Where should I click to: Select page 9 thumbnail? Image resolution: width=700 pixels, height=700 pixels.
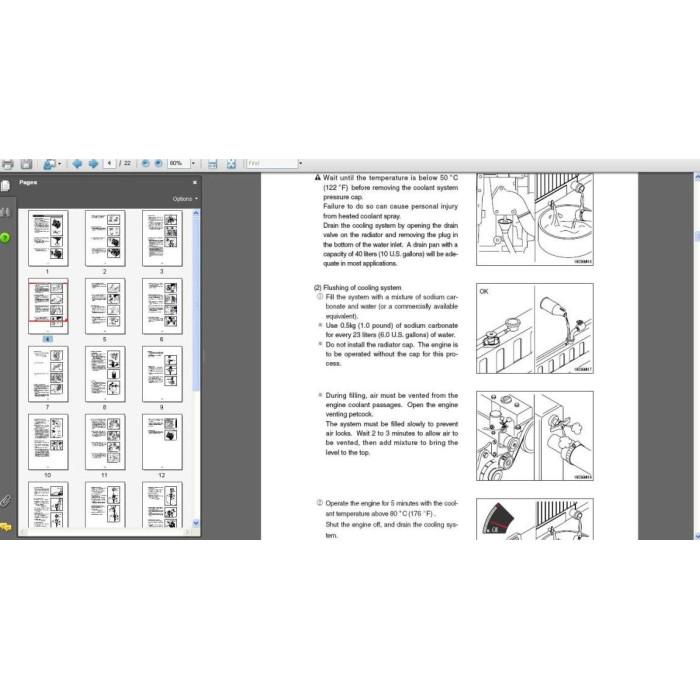click(162, 374)
